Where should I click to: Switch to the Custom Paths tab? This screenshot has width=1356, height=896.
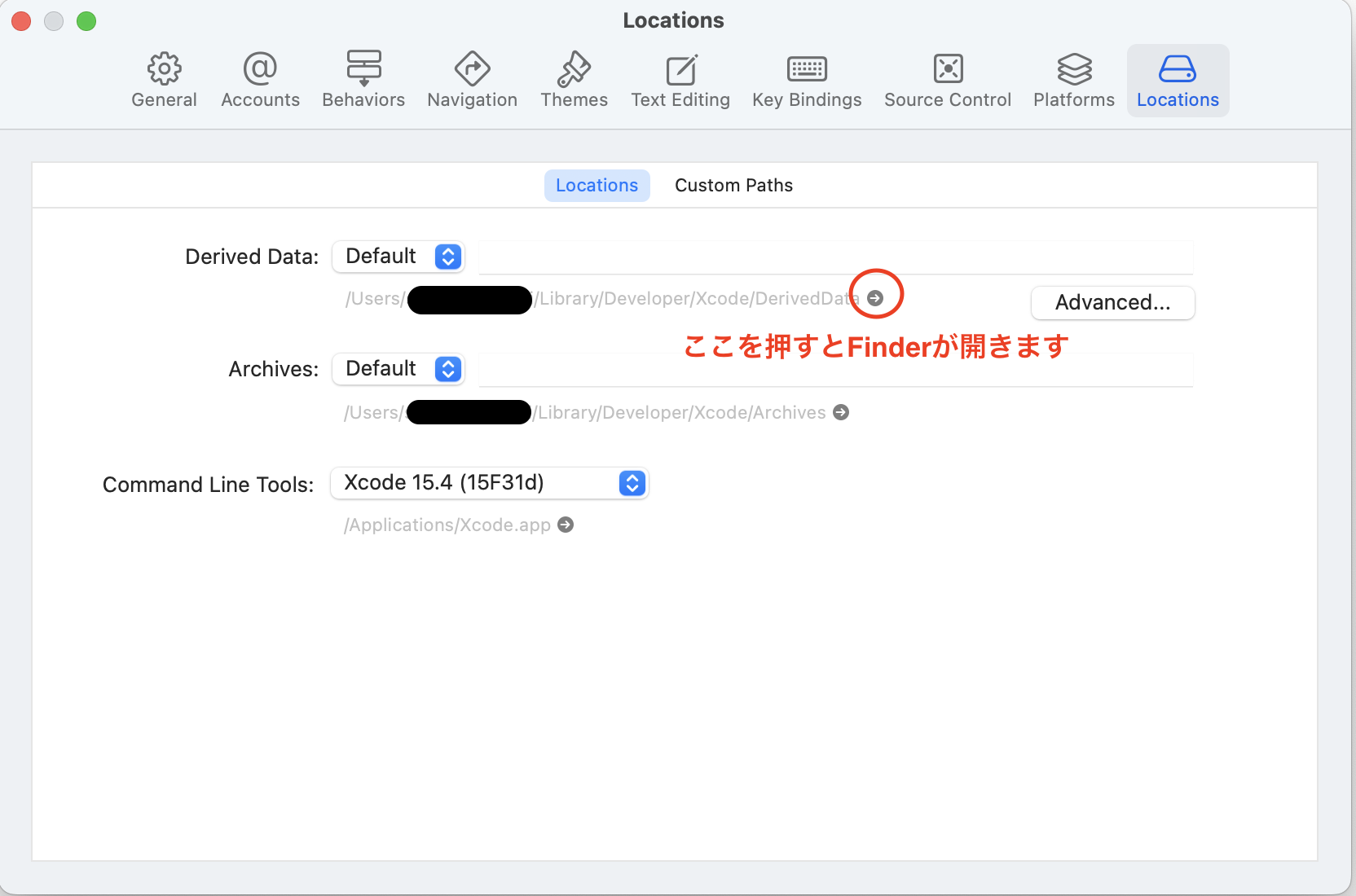(x=733, y=185)
